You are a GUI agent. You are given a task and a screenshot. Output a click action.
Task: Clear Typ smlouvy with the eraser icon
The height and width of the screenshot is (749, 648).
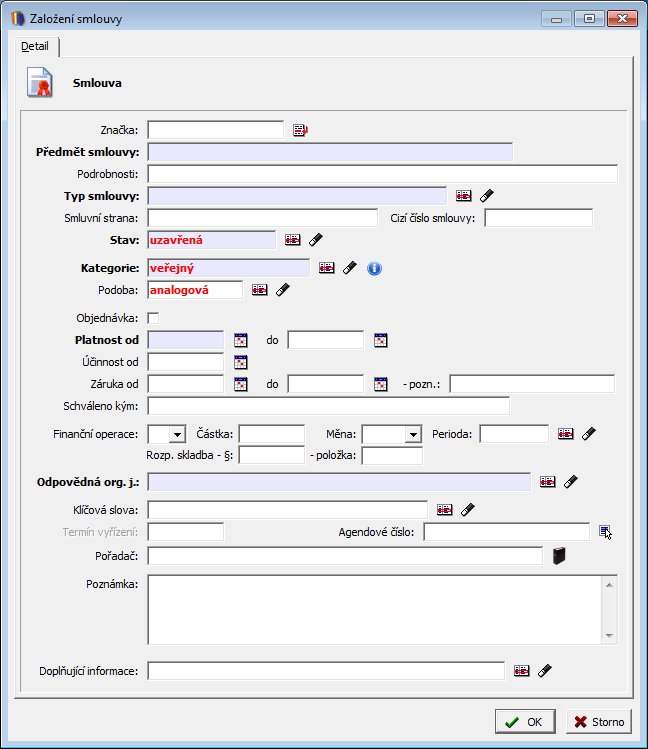tap(487, 195)
